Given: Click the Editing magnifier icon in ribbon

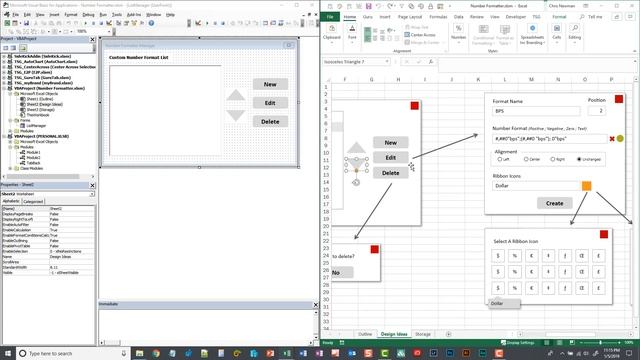Looking at the screenshot, I should (x=575, y=28).
